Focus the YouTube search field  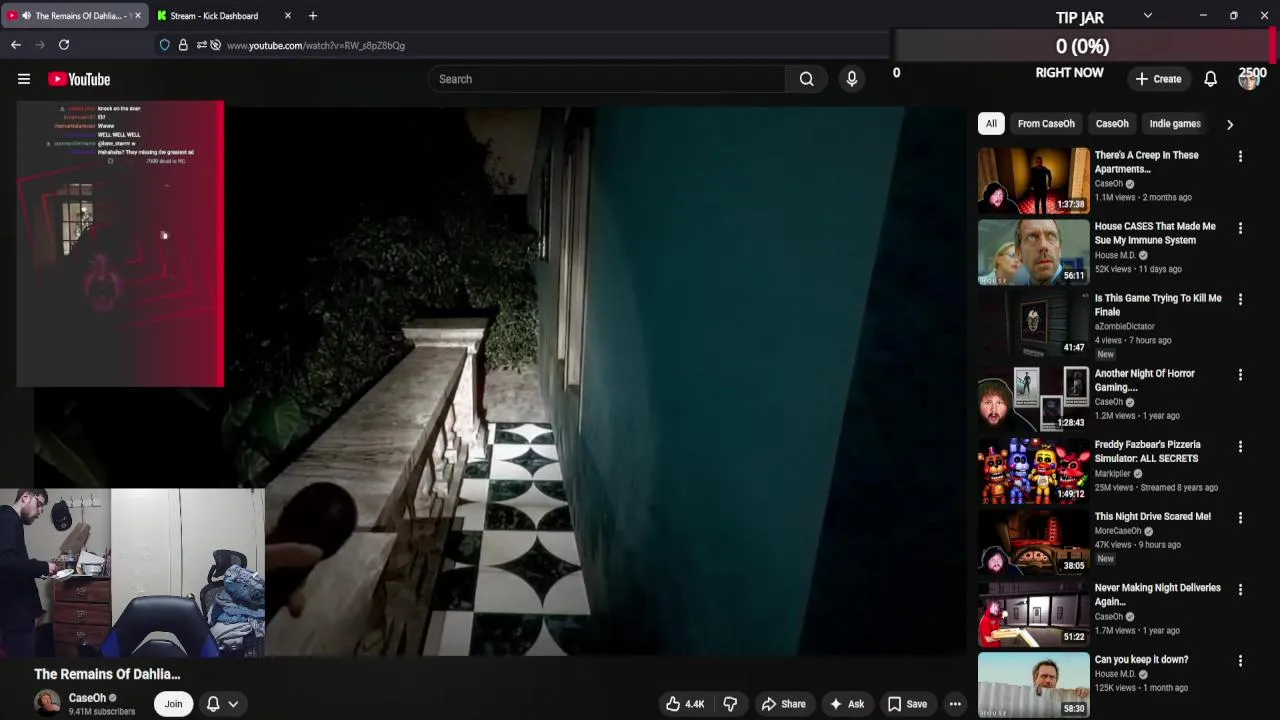coord(608,79)
